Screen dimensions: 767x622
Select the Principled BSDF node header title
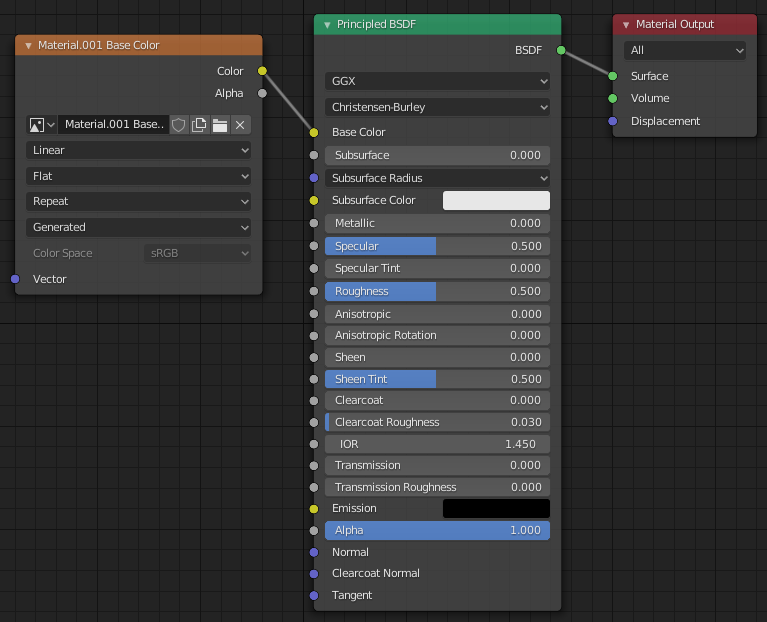376,24
